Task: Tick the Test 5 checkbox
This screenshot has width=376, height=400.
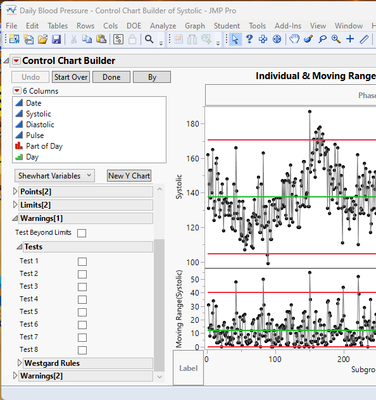Action: (x=82, y=312)
